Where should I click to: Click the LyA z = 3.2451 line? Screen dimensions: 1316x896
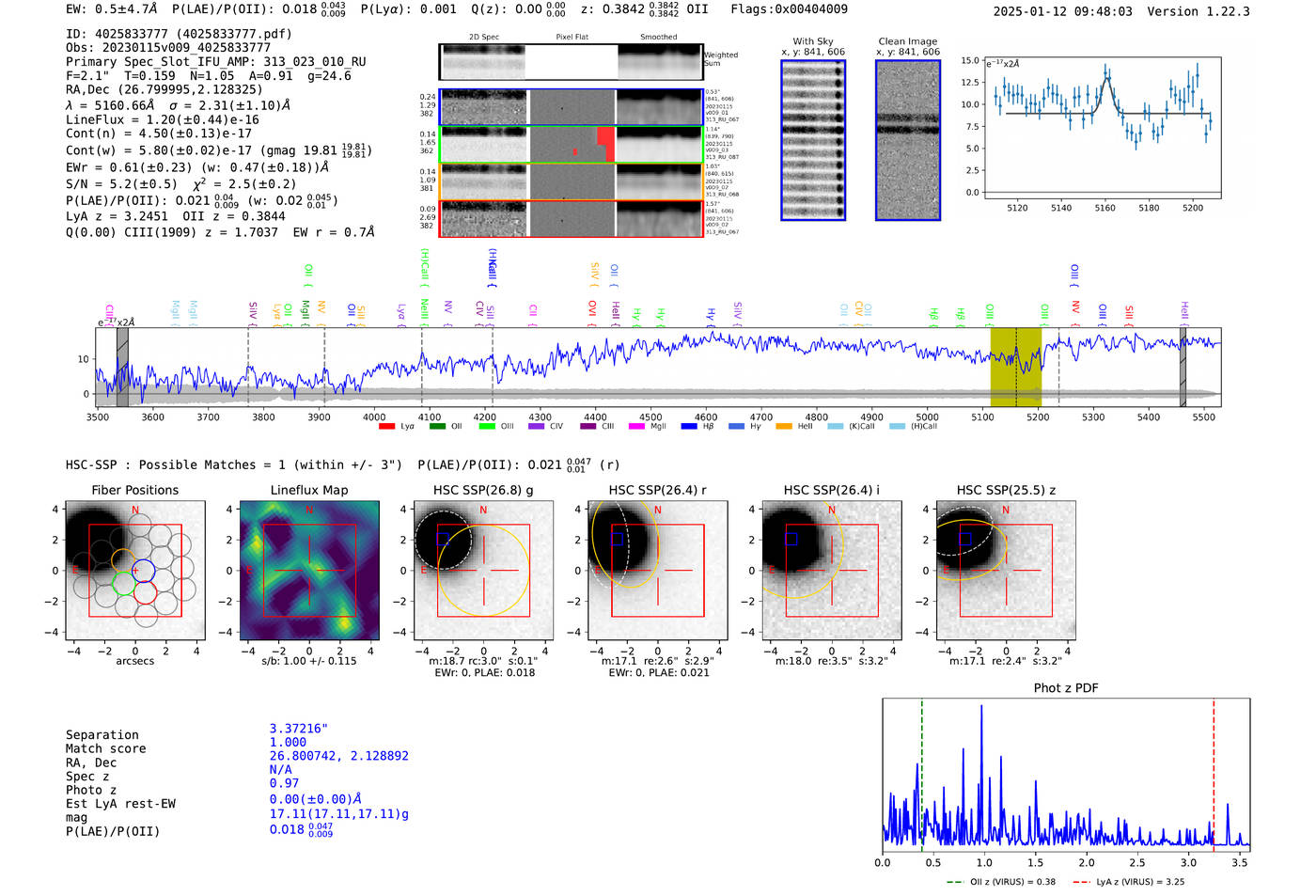117,216
